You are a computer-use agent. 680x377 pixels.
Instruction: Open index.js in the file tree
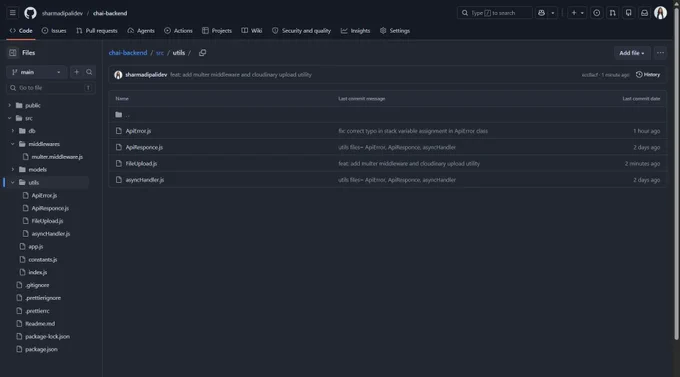tap(38, 272)
